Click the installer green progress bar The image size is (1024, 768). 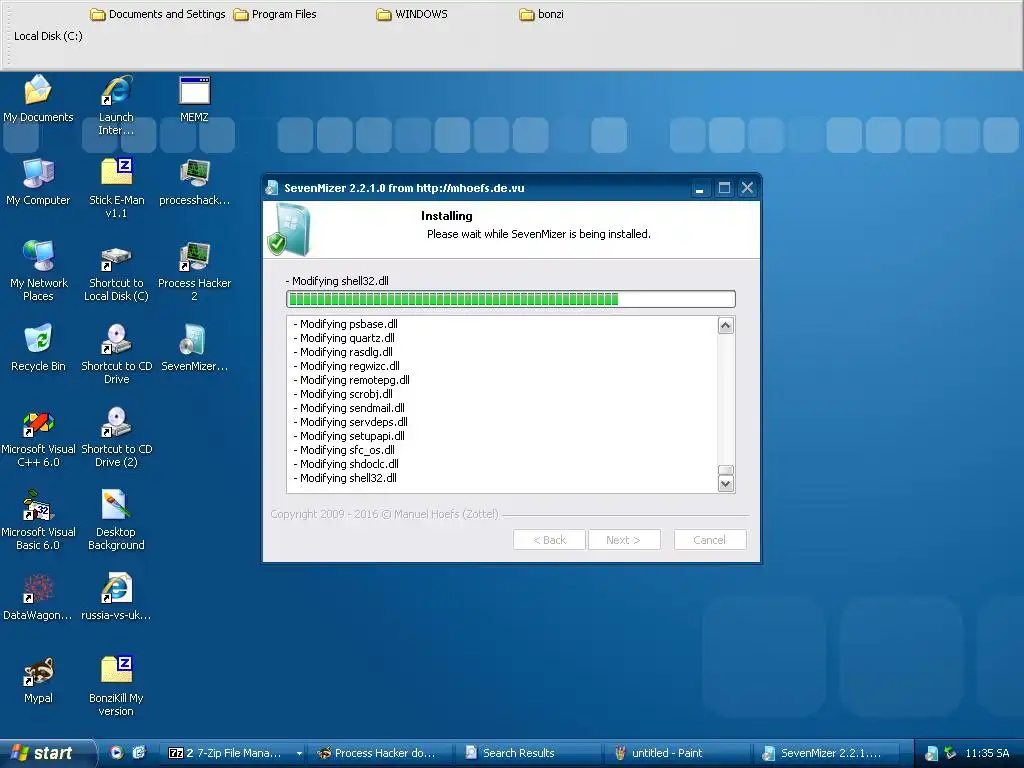pos(511,299)
